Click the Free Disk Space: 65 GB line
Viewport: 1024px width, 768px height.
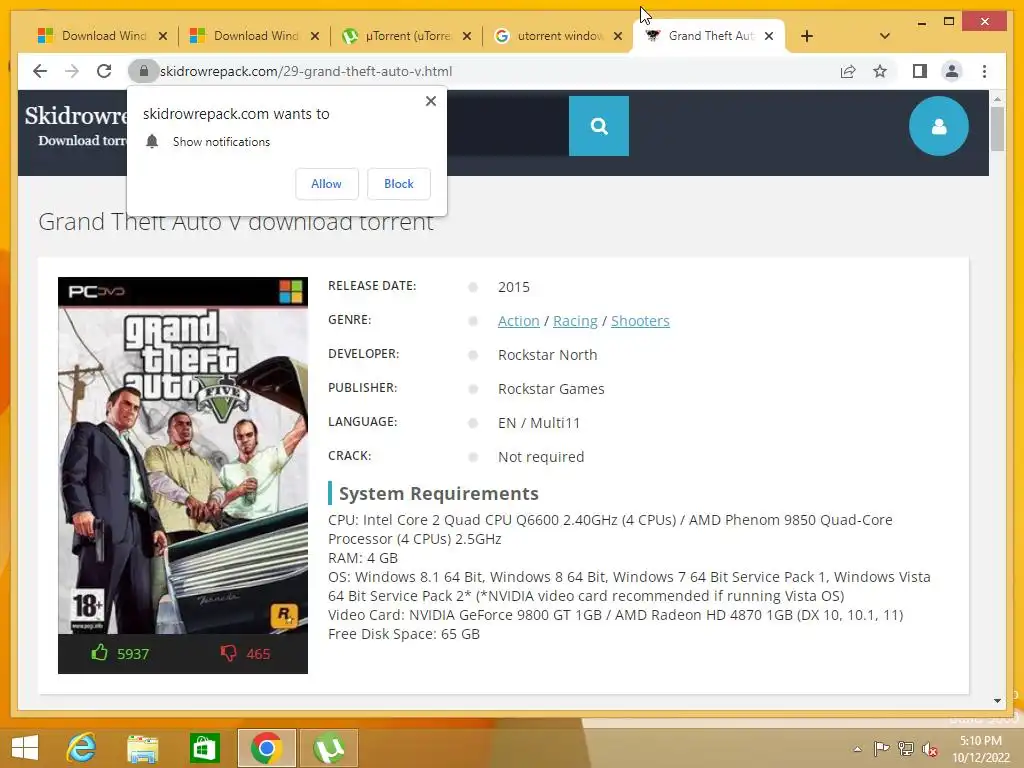404,634
